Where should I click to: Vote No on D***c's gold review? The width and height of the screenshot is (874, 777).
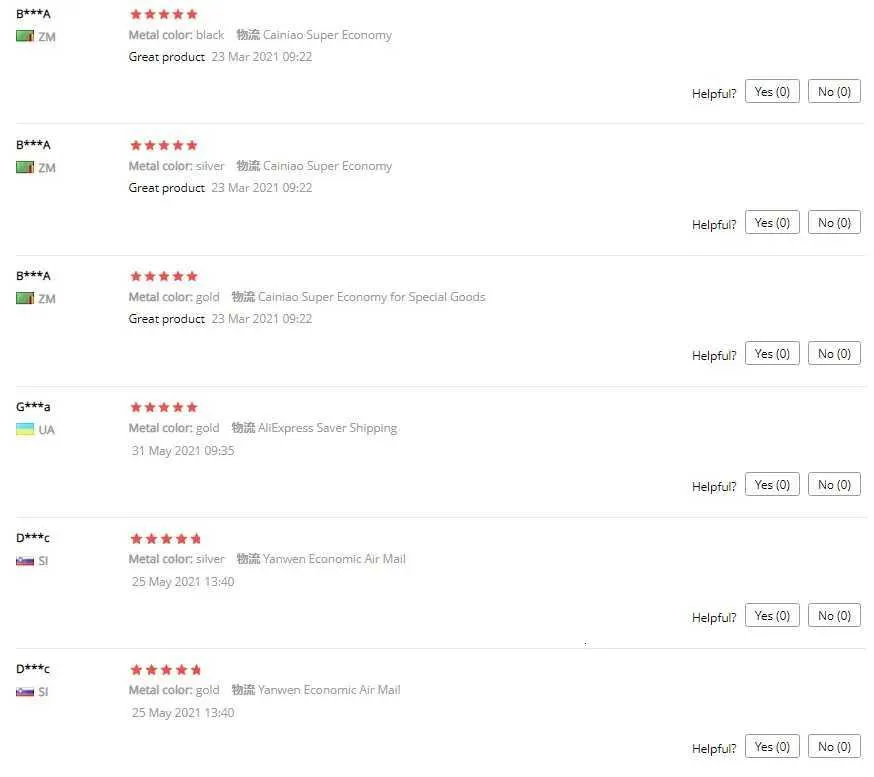(x=834, y=747)
